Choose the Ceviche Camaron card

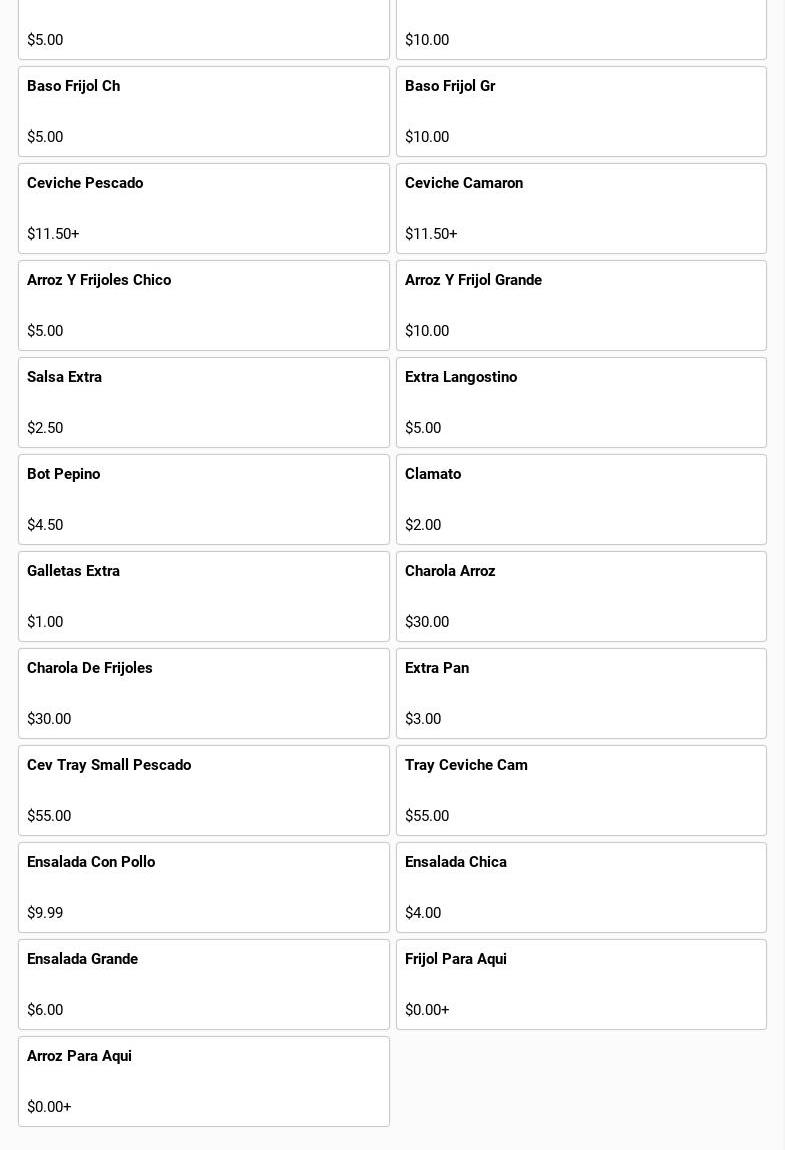click(x=581, y=208)
